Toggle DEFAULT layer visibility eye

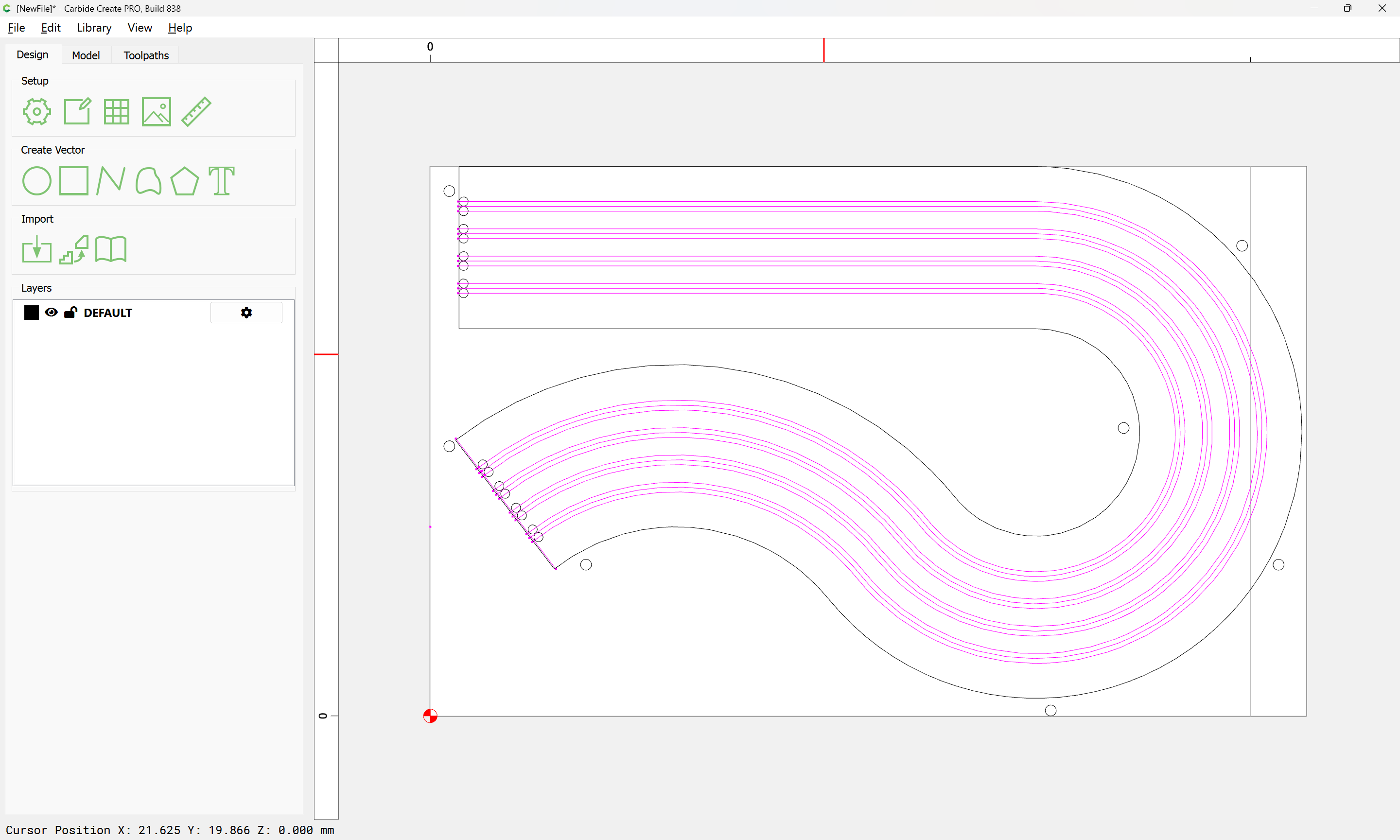click(x=51, y=313)
